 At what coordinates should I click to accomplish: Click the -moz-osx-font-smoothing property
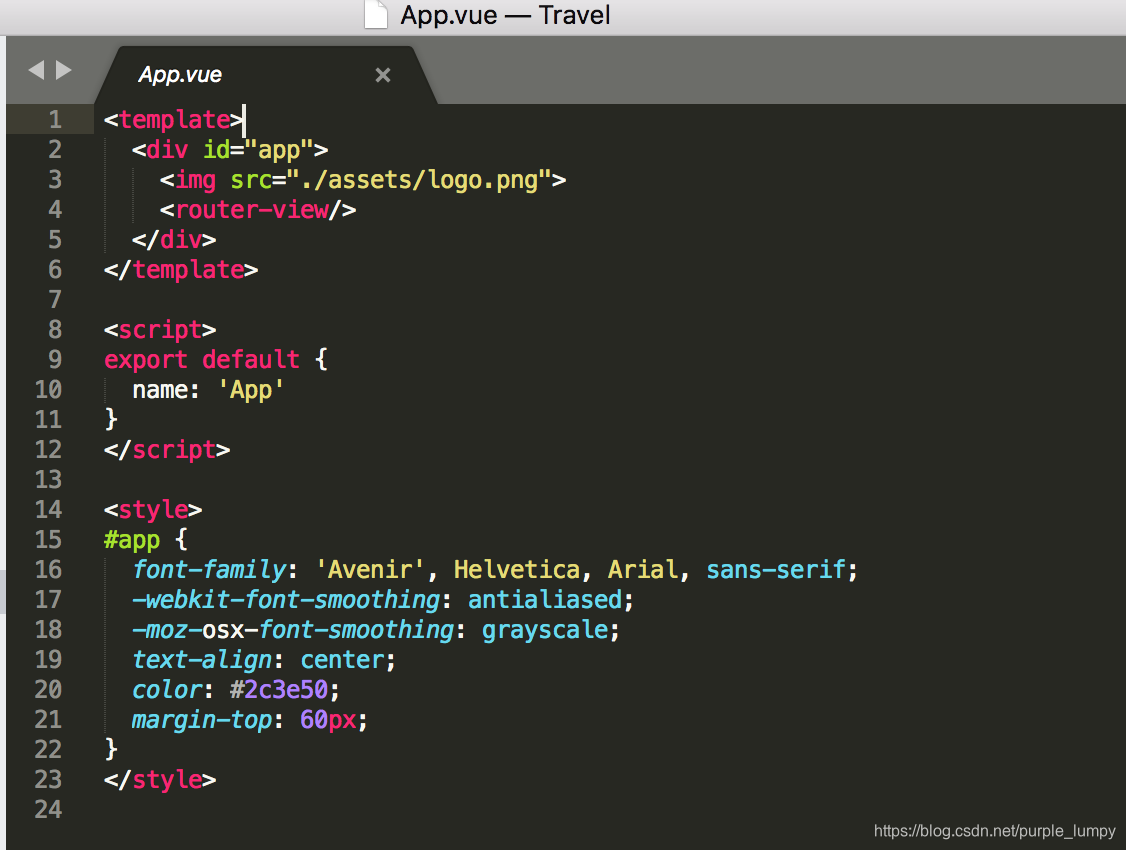pyautogui.click(x=294, y=630)
